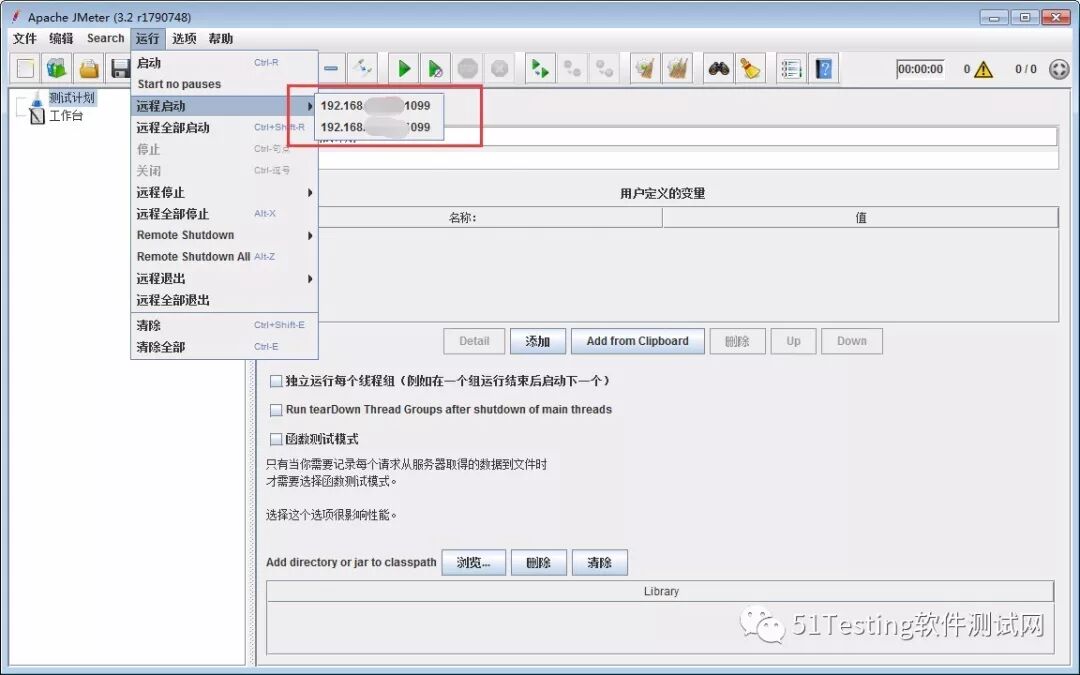Click the Remote start all toolbar icon
The width and height of the screenshot is (1080, 675).
[x=540, y=68]
